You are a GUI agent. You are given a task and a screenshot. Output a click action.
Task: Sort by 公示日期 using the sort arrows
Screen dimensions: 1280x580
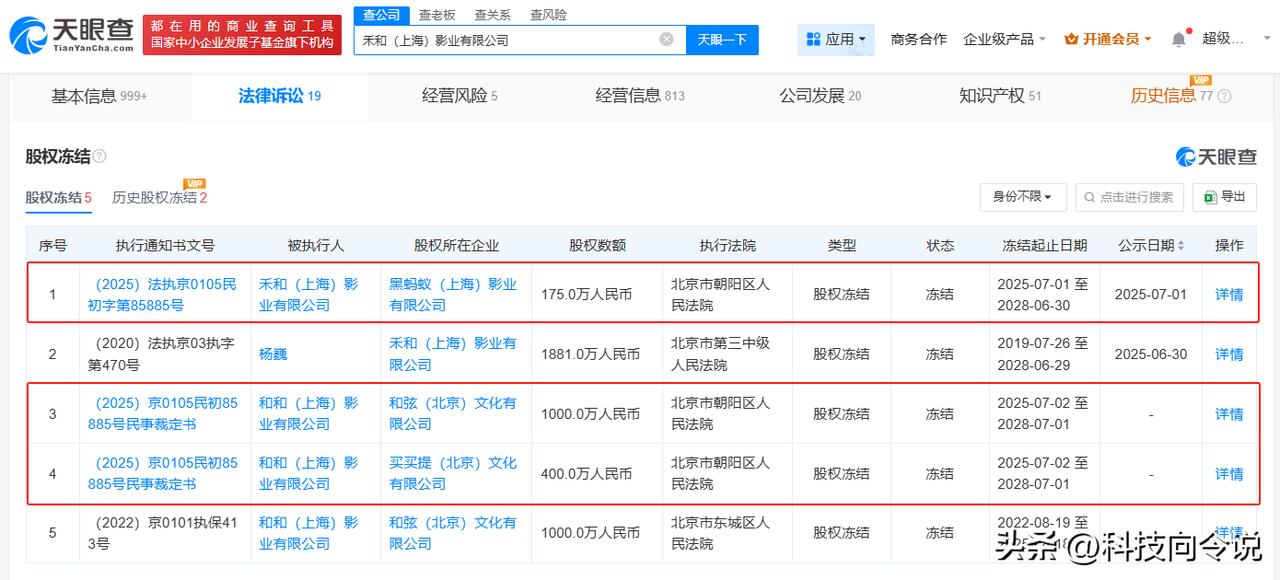click(x=1181, y=246)
